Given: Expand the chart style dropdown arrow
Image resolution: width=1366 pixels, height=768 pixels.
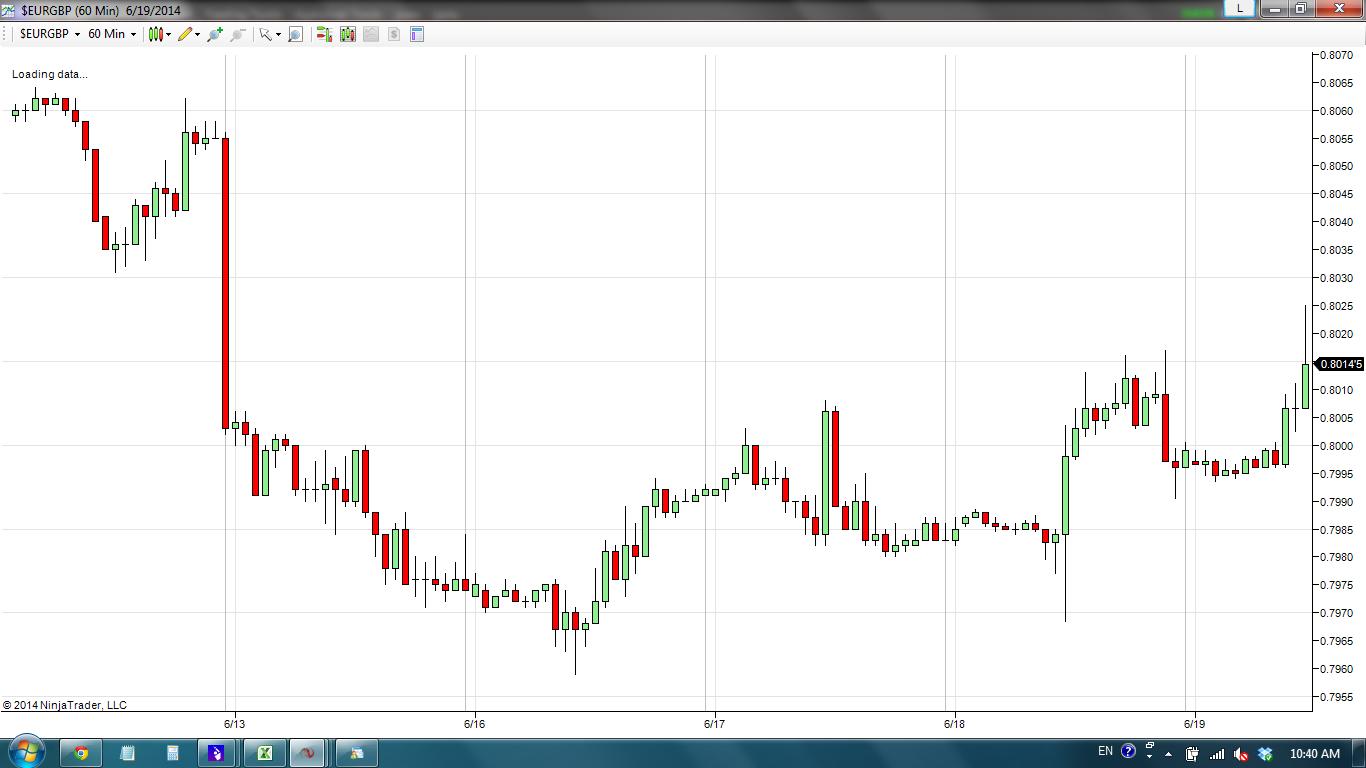Looking at the screenshot, I should click(169, 34).
